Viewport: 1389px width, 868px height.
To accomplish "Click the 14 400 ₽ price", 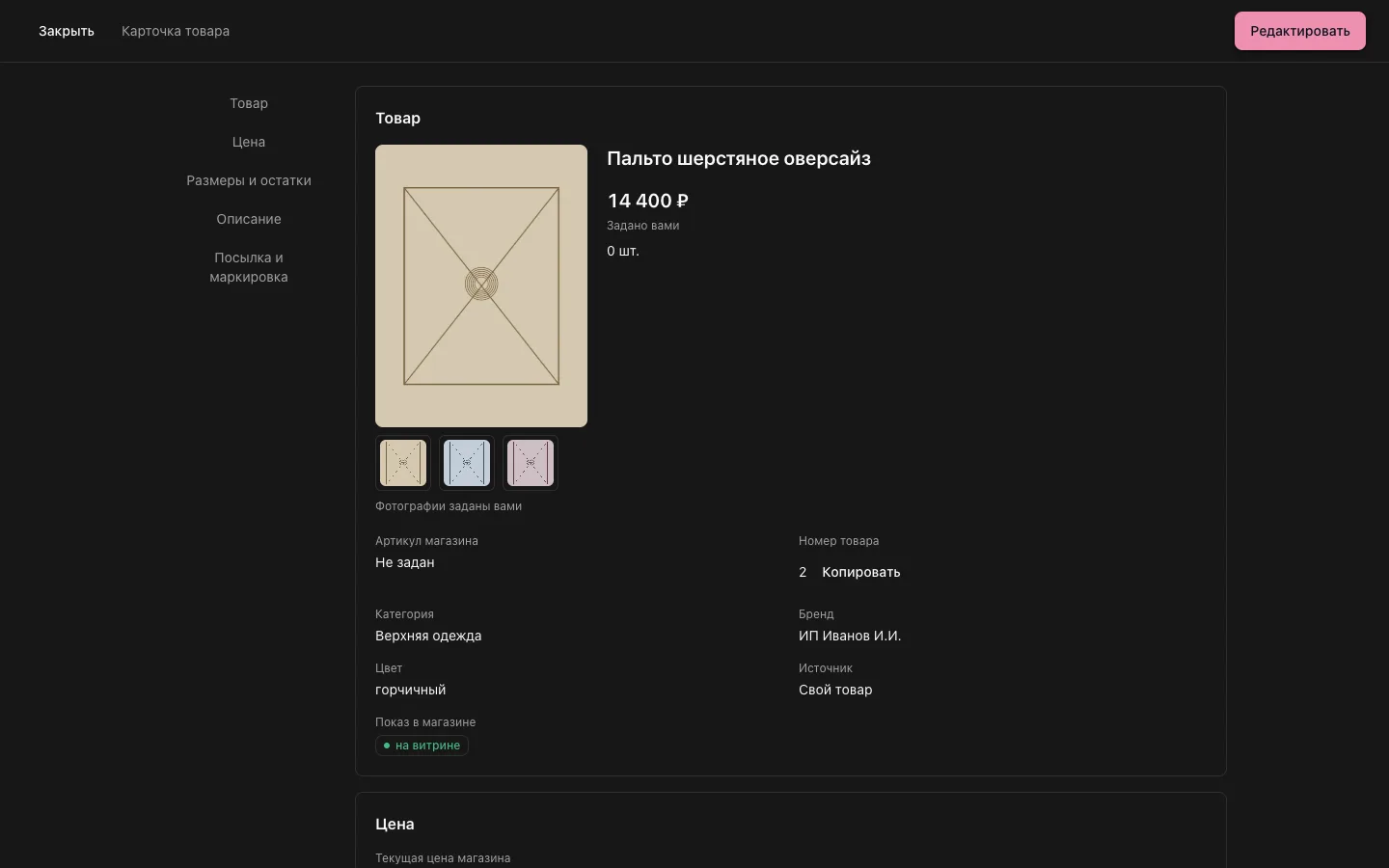I will [x=648, y=201].
